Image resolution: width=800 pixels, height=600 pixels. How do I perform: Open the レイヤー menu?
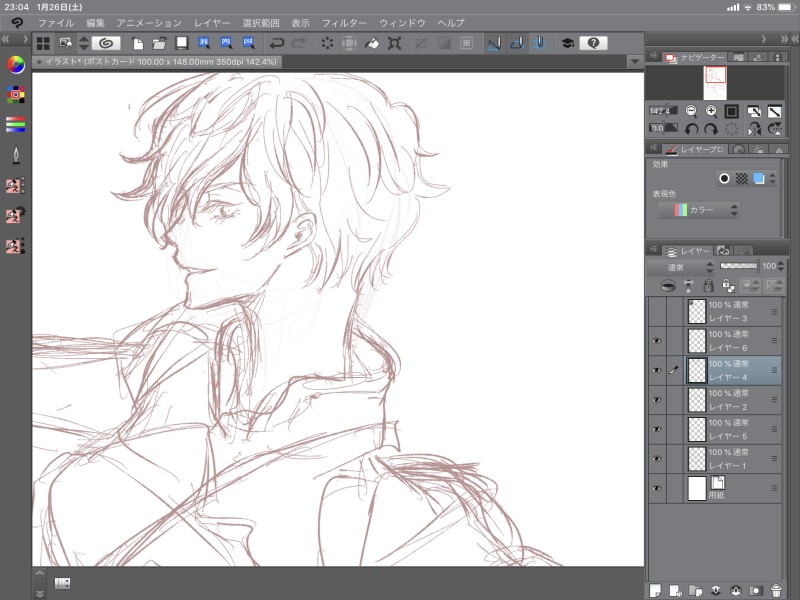coord(212,23)
